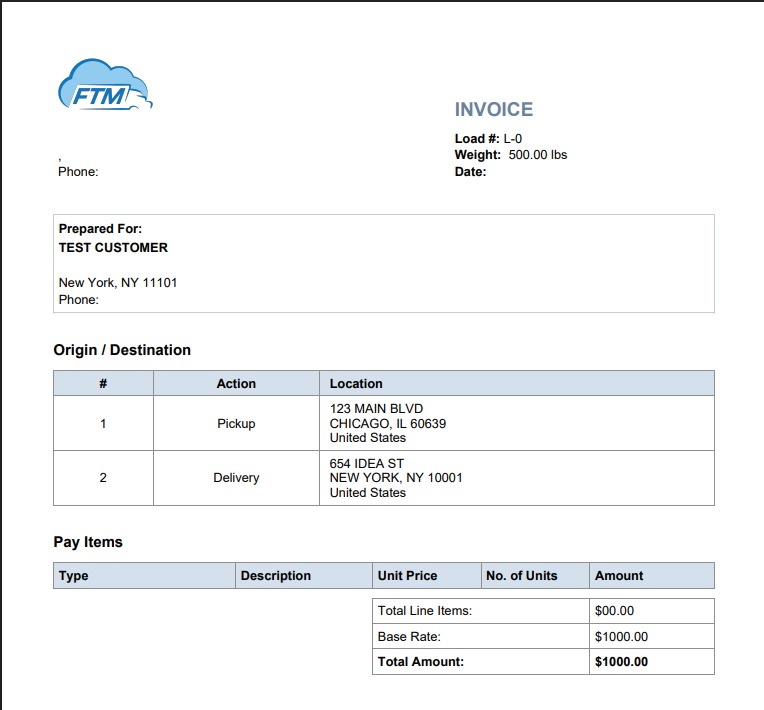
Task: Click the INVOICE heading
Action: (x=494, y=110)
